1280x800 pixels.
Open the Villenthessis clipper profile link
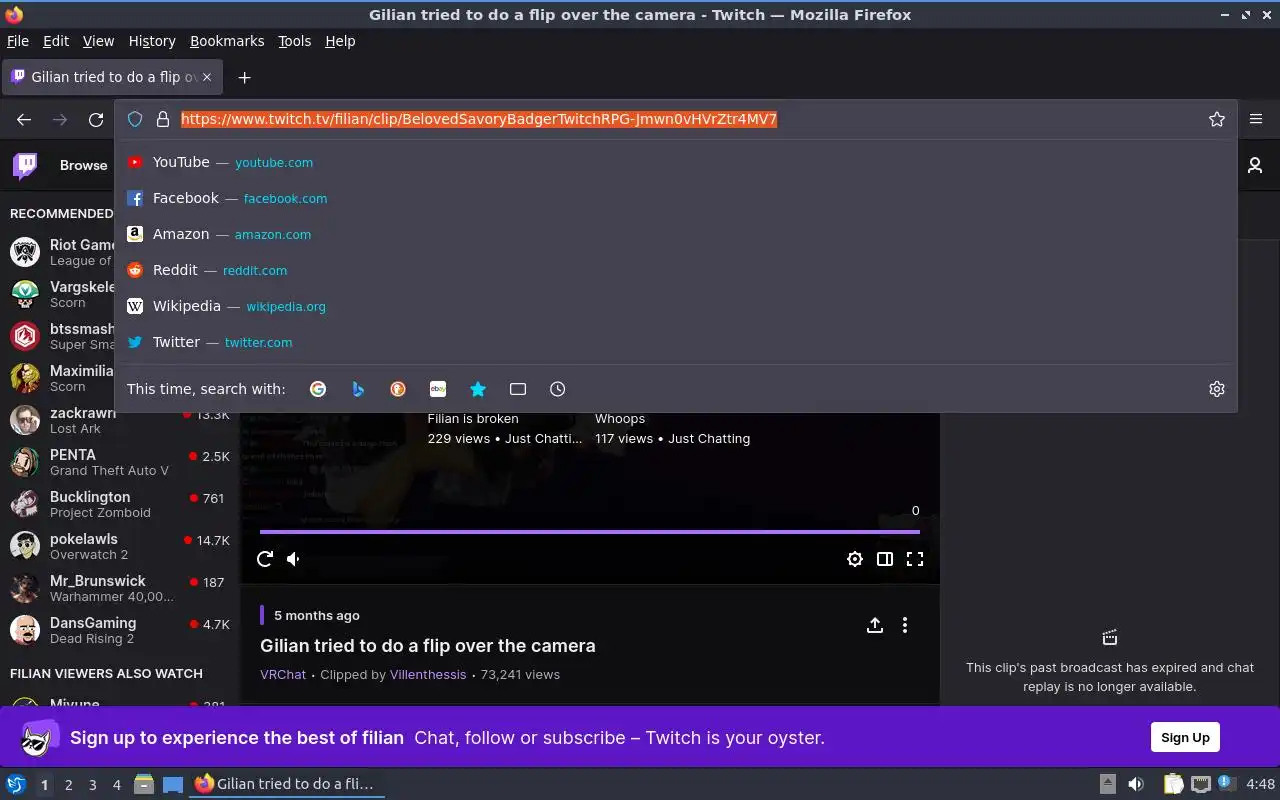(x=428, y=674)
